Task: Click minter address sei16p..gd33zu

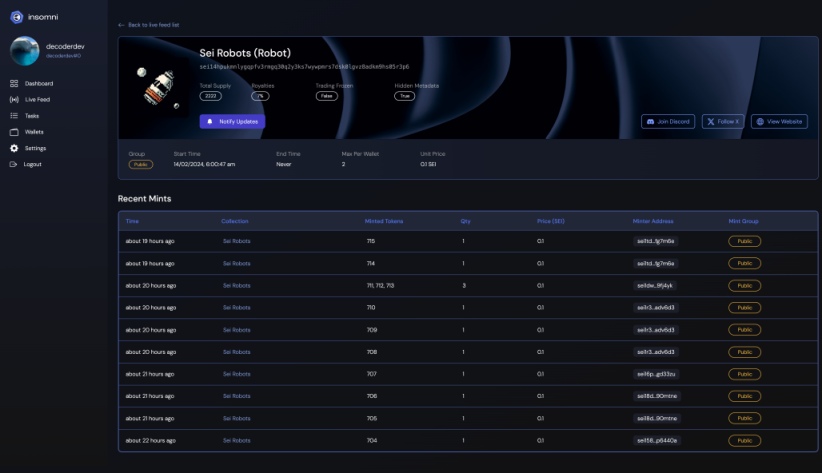Action: pyautogui.click(x=656, y=374)
